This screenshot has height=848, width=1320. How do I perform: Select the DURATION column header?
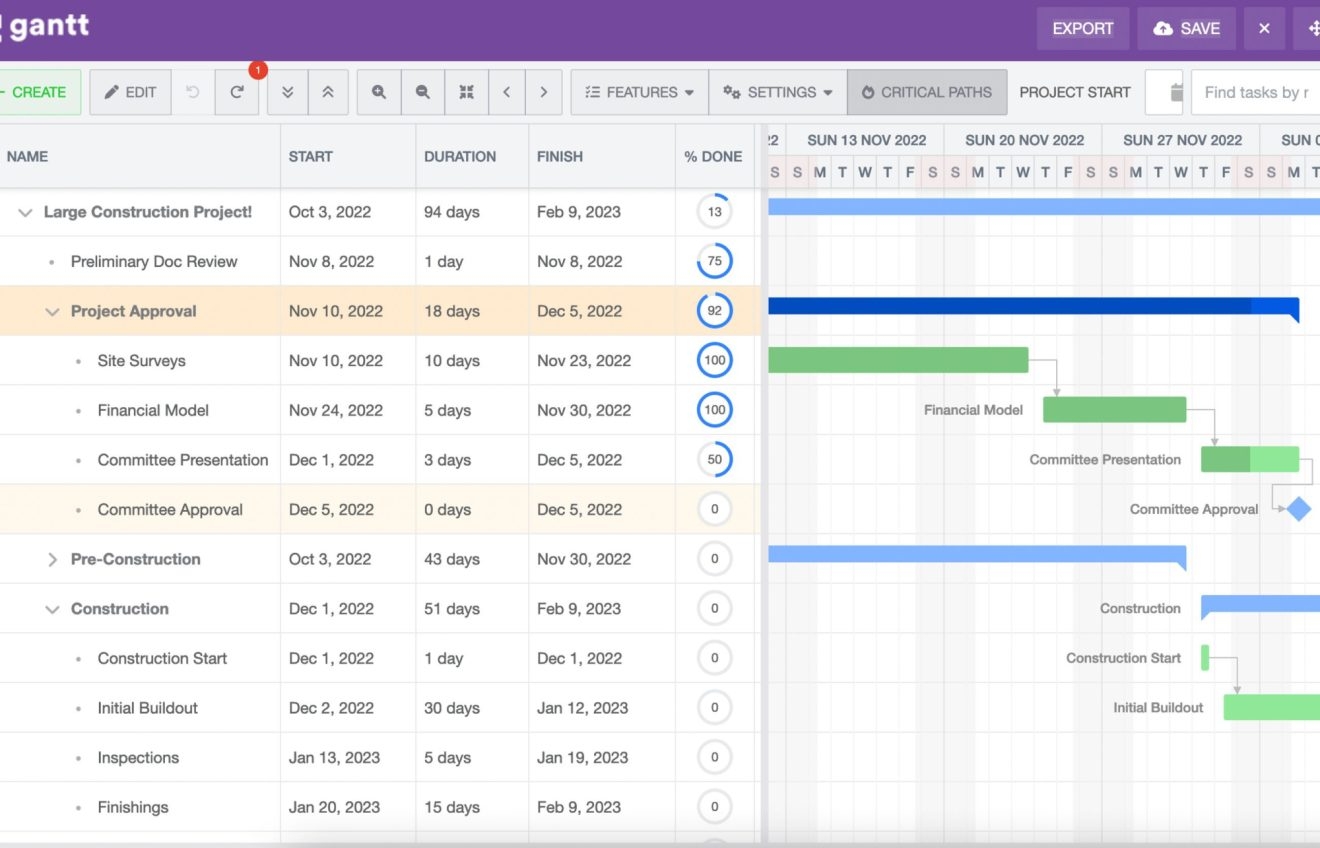[x=460, y=156]
